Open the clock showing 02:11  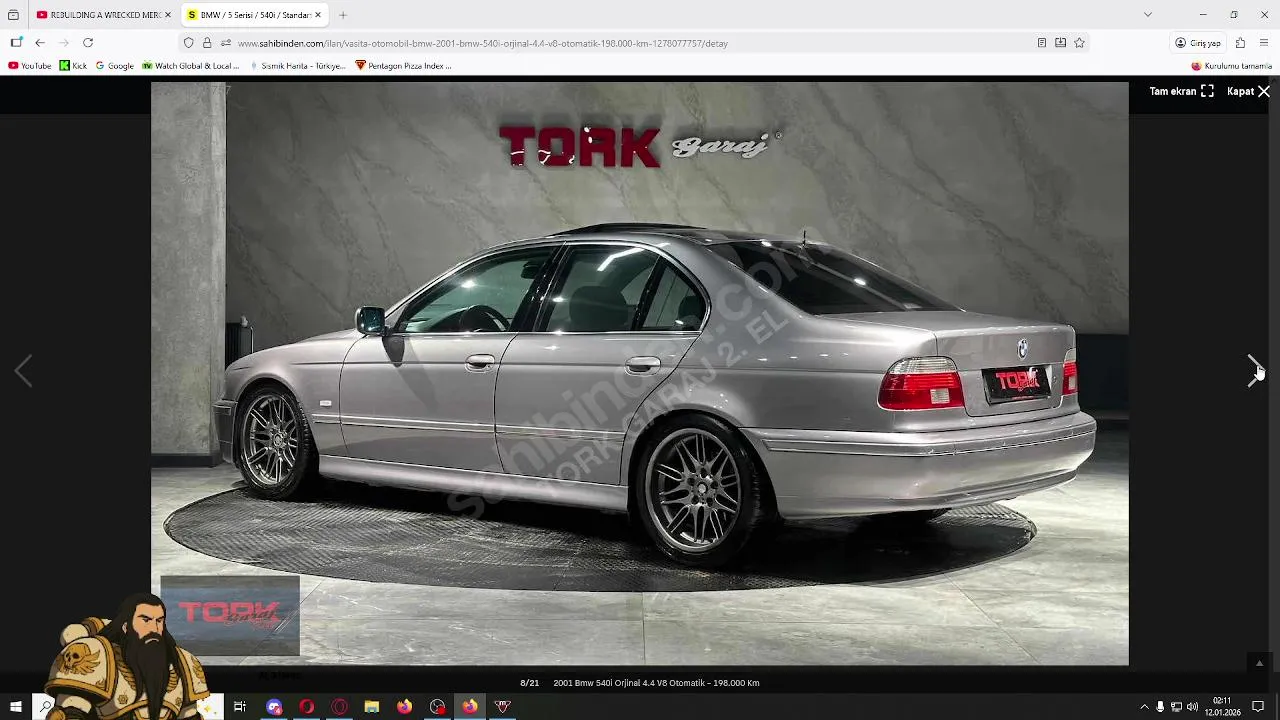point(1222,707)
